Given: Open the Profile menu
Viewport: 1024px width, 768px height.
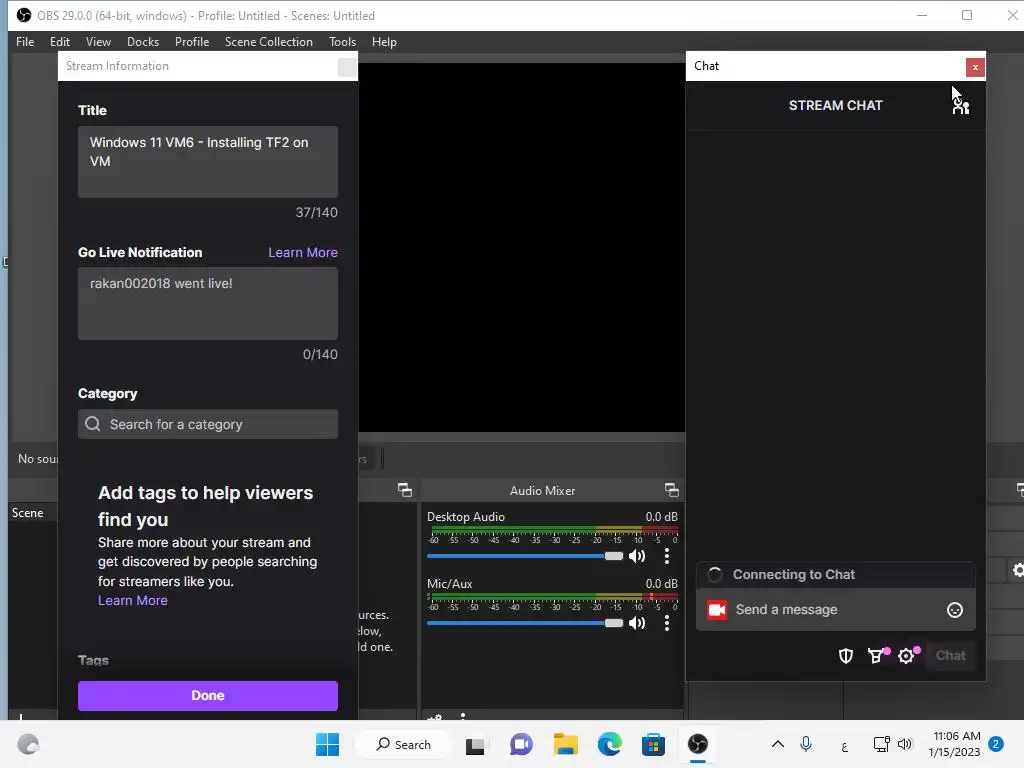Looking at the screenshot, I should [x=192, y=42].
